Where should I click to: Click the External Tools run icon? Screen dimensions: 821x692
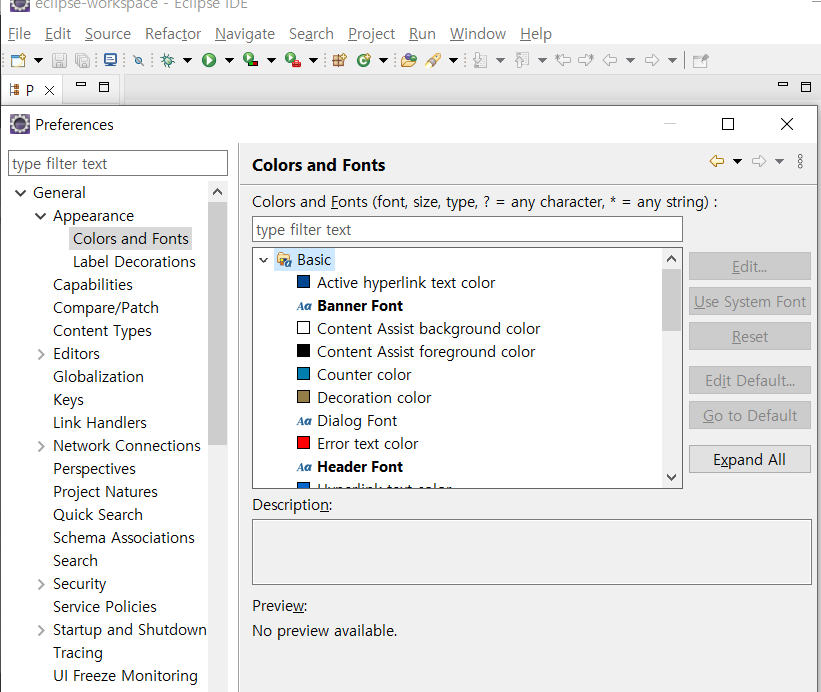point(293,60)
